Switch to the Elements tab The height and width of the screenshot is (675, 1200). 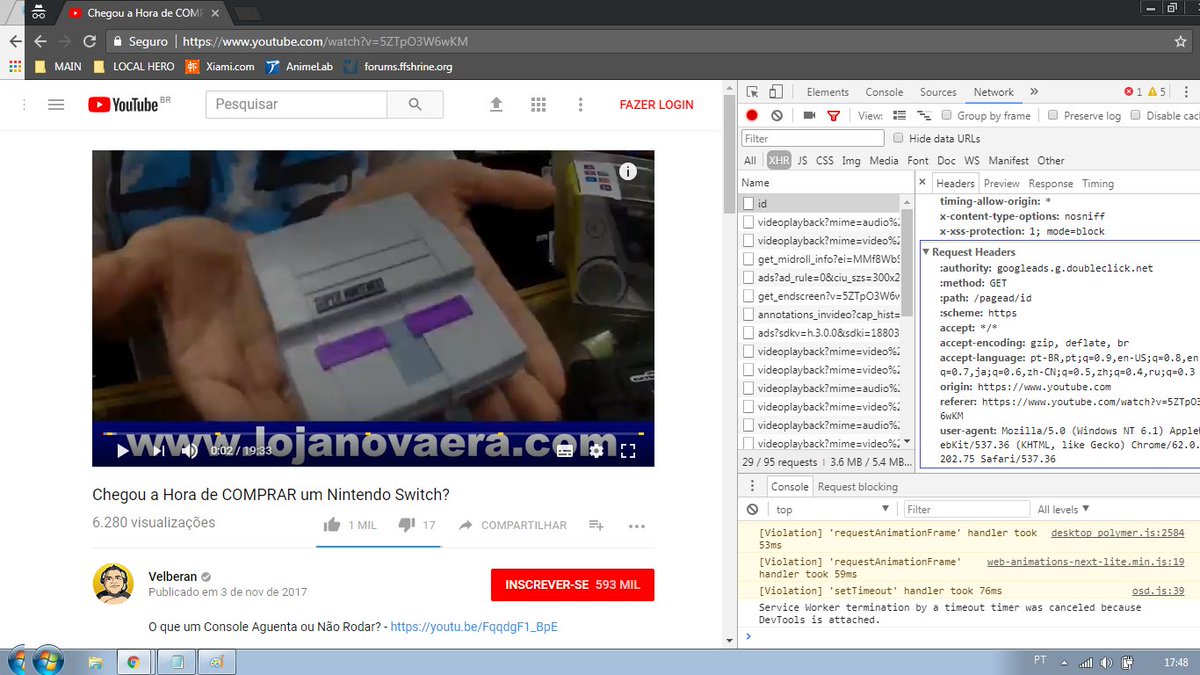point(827,92)
